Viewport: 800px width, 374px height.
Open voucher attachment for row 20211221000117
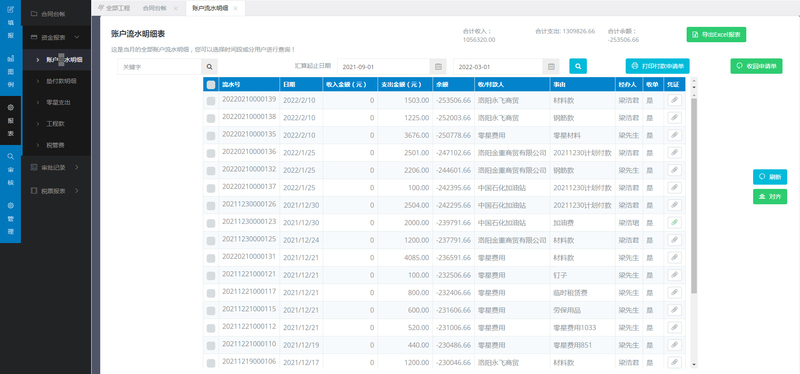click(674, 292)
